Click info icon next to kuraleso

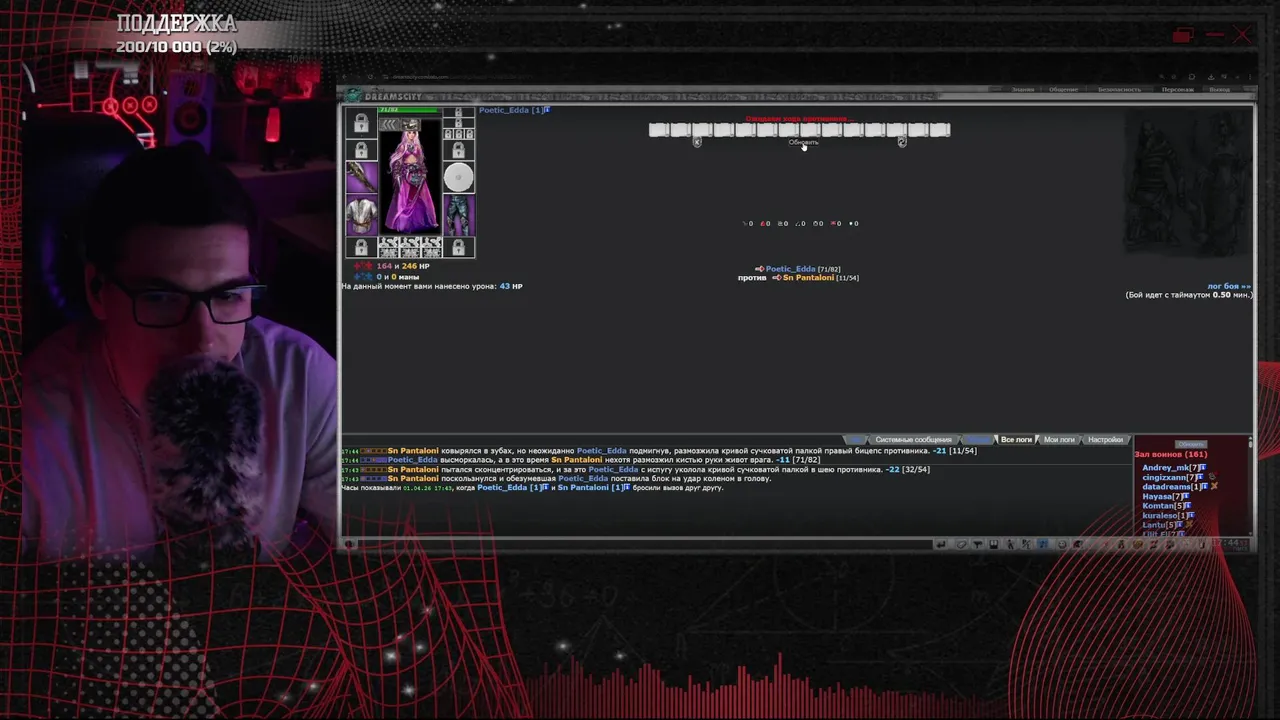1191,515
